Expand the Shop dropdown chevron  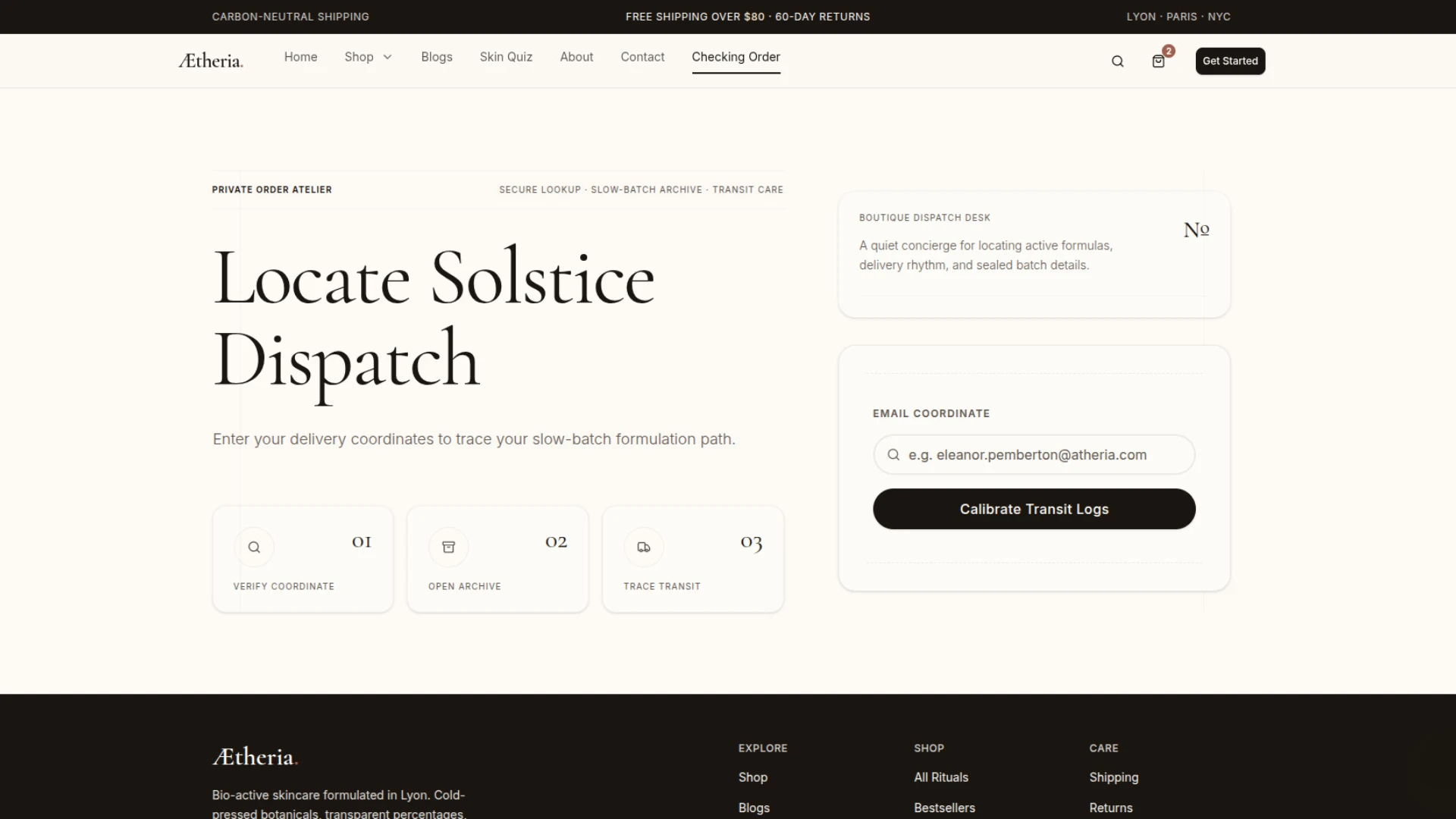pyautogui.click(x=388, y=57)
